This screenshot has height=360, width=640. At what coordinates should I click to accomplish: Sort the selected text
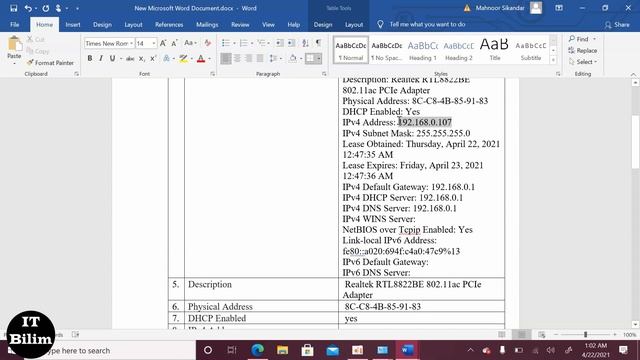coord(305,43)
